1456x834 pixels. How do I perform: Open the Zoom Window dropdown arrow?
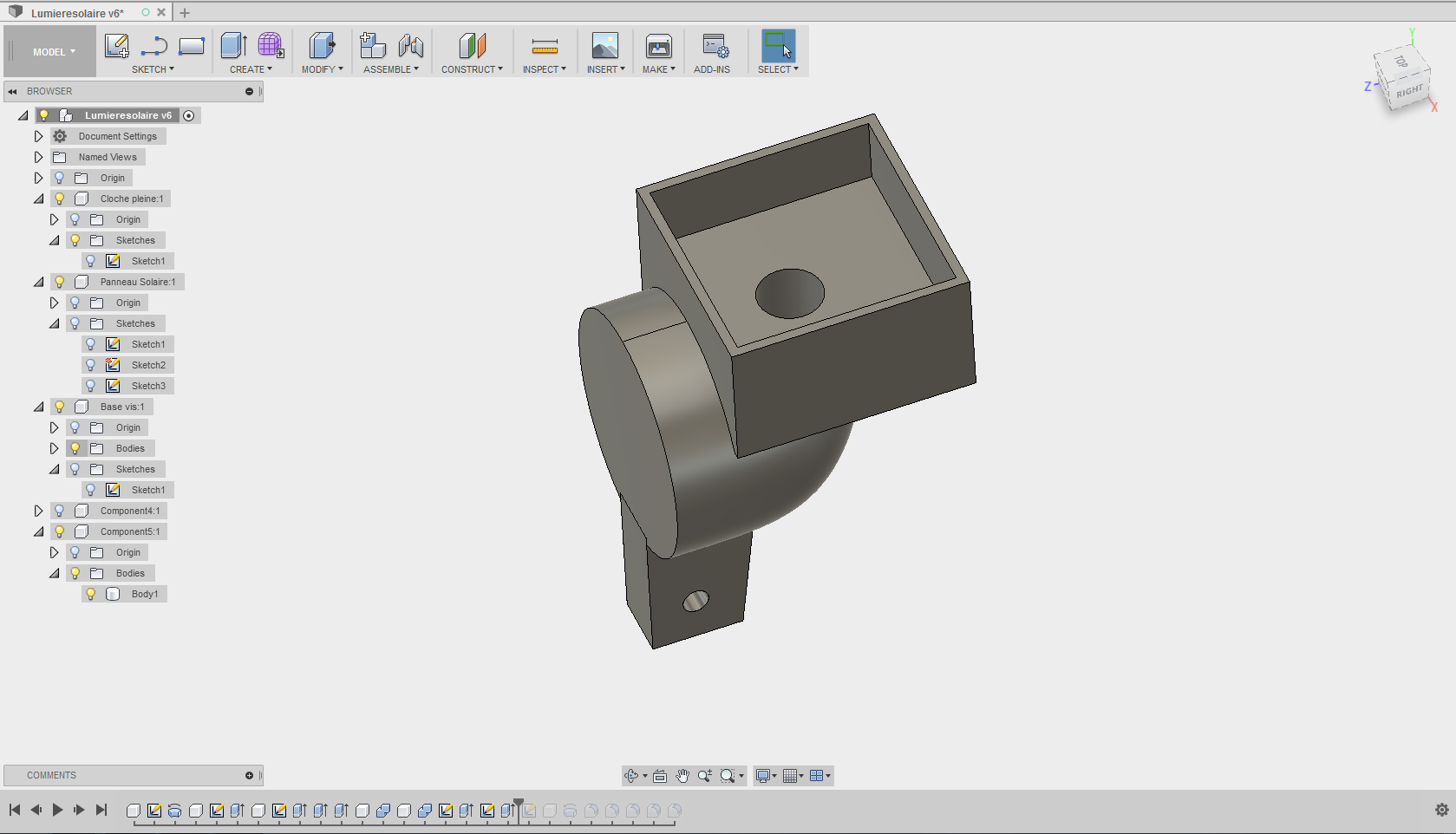(741, 776)
